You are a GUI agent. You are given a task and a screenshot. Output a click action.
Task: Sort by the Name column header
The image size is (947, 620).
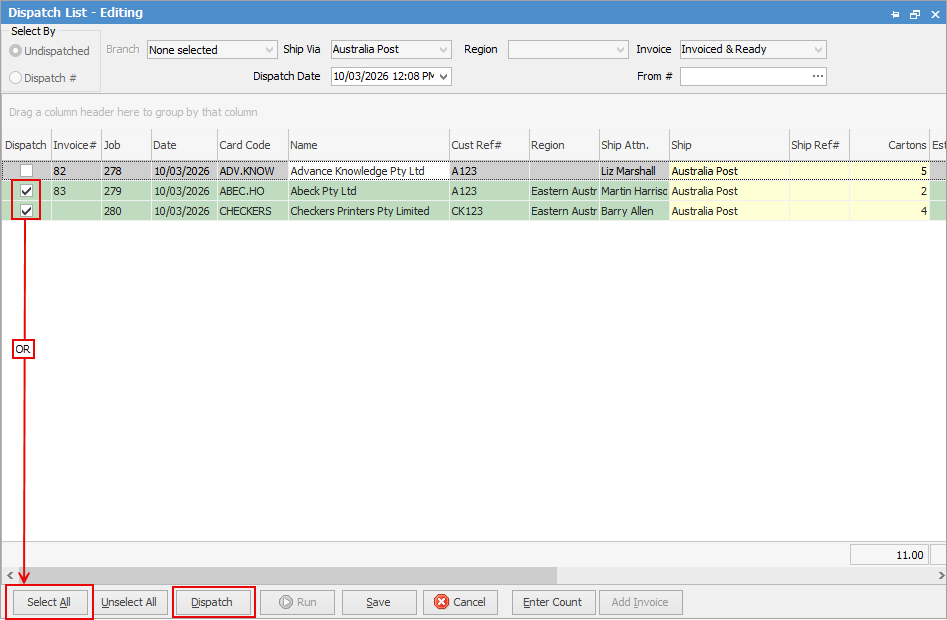pyautogui.click(x=368, y=145)
